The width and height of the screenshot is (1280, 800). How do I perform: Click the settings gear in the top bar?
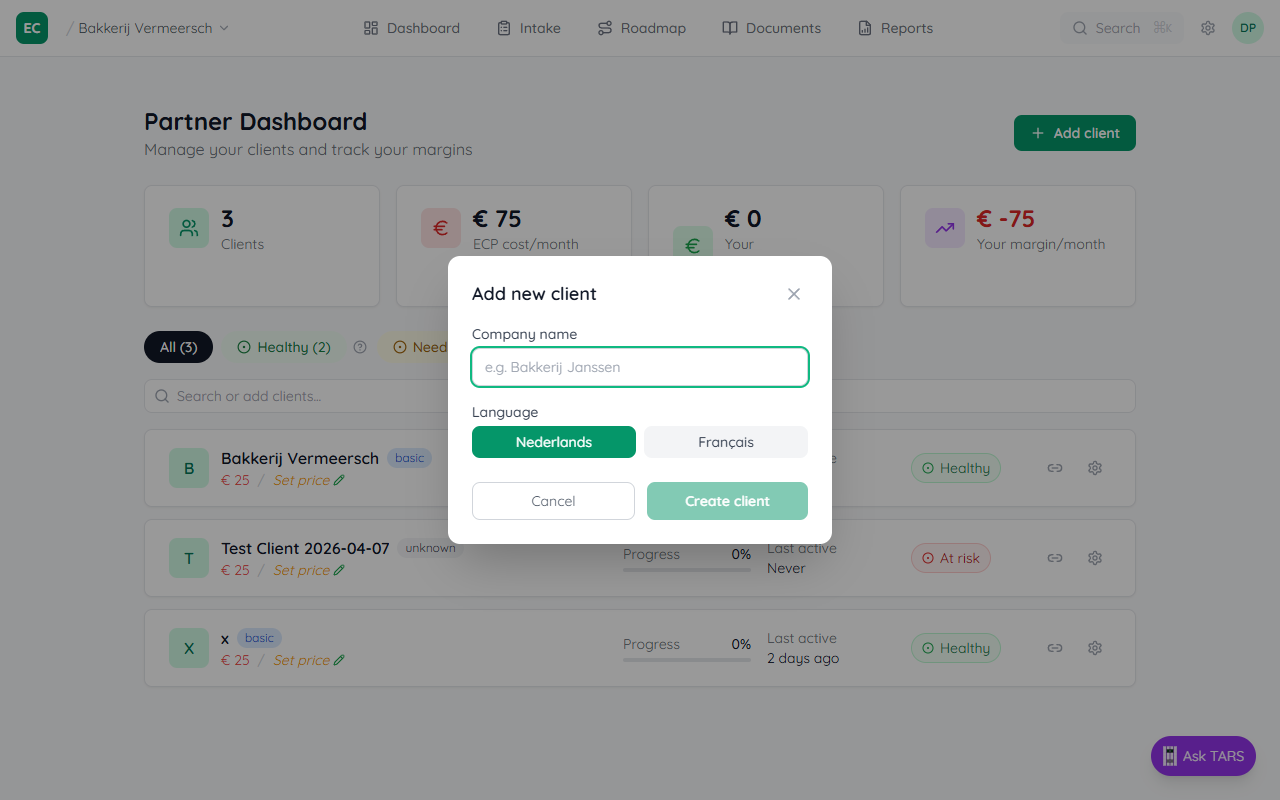click(x=1207, y=27)
